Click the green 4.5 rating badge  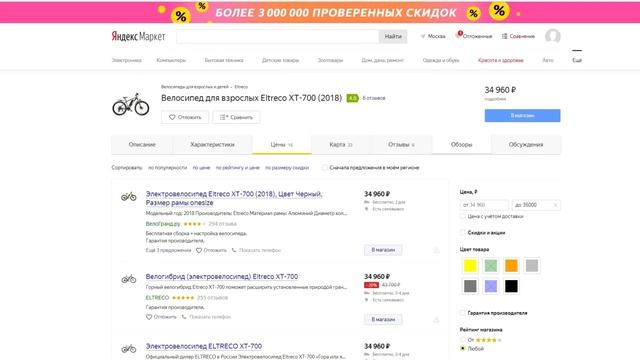[352, 98]
